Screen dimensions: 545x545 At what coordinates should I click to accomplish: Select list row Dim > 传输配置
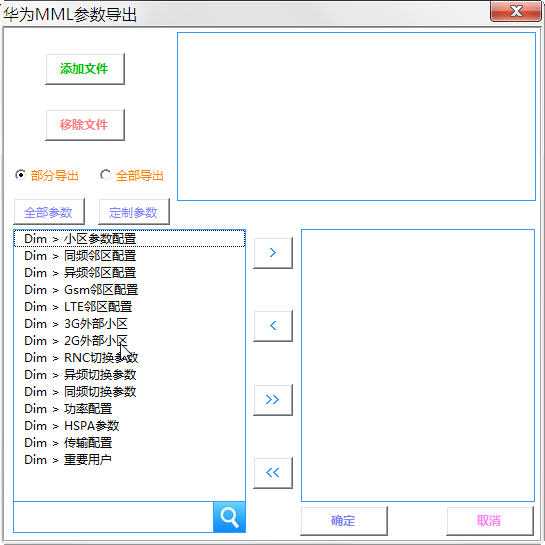click(129, 443)
